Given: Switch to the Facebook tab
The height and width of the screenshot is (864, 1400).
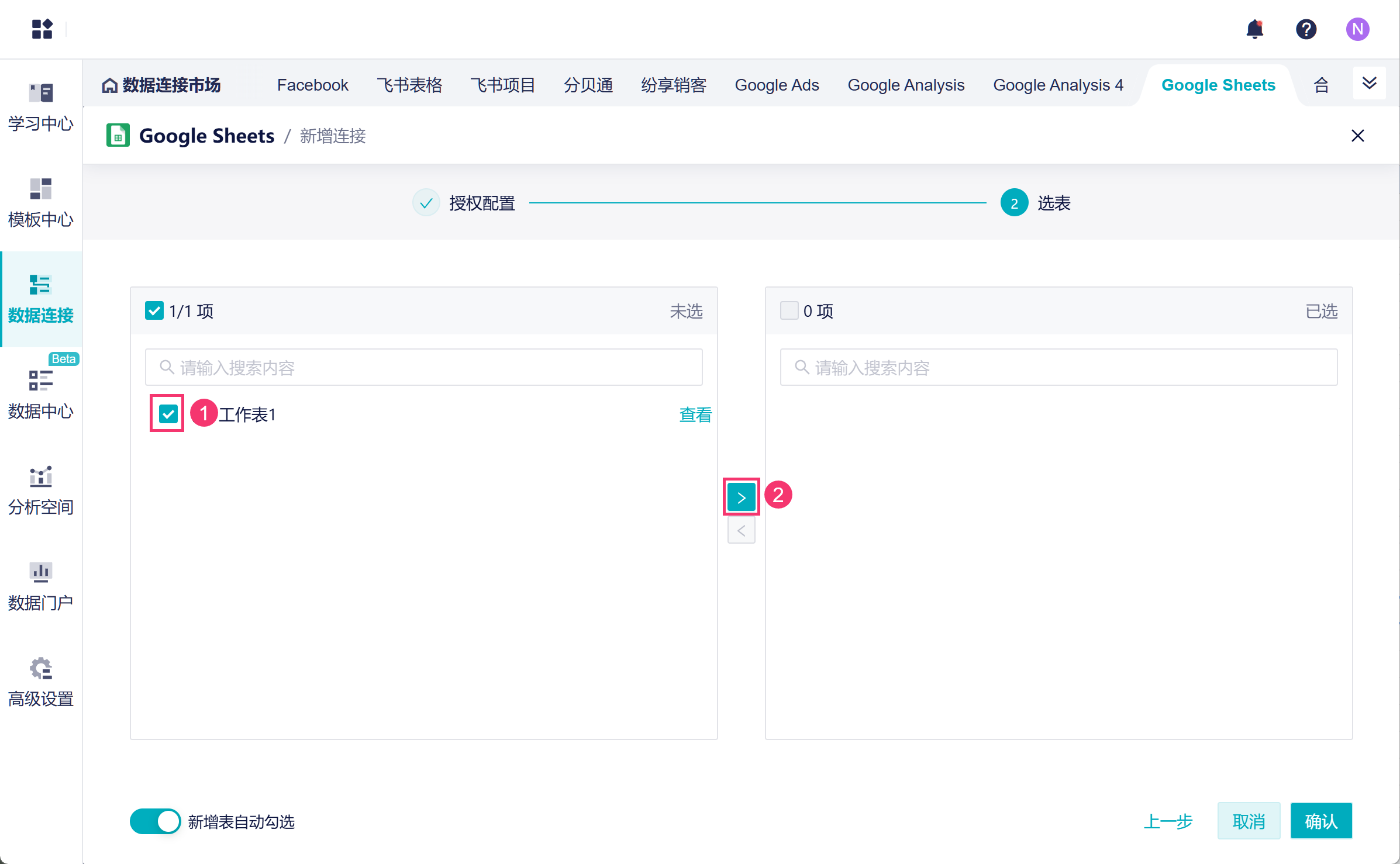Looking at the screenshot, I should 312,85.
